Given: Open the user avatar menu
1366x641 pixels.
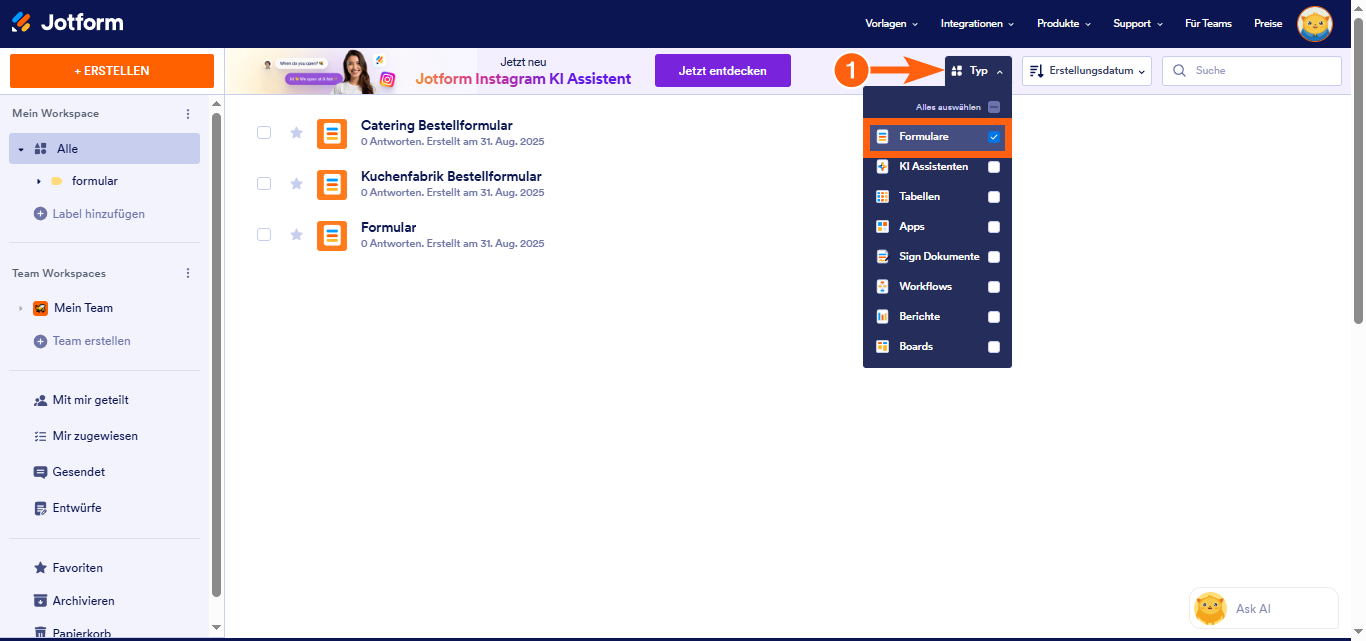Looking at the screenshot, I should coord(1314,24).
